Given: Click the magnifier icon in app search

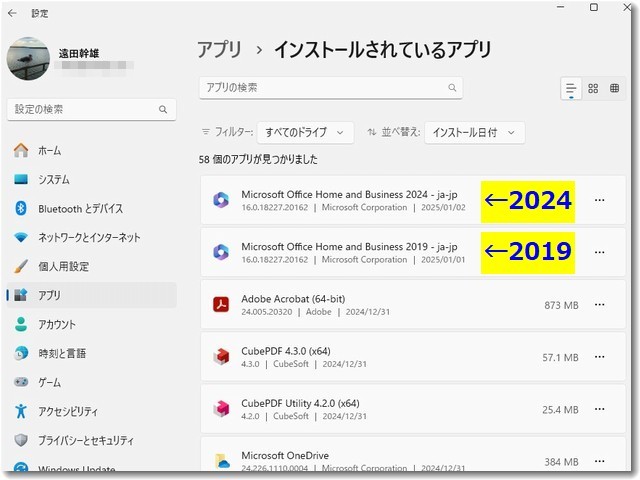Looking at the screenshot, I should click(x=452, y=88).
